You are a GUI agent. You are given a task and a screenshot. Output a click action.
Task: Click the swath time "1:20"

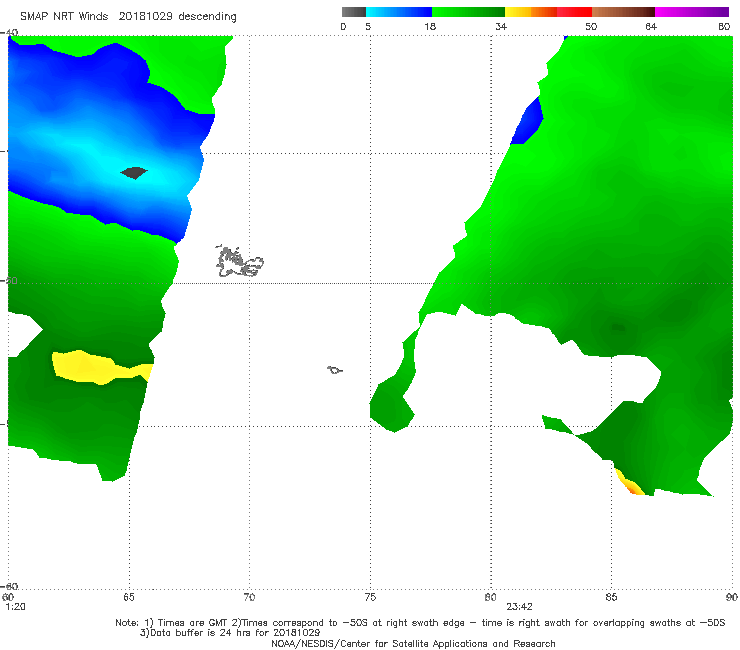(x=16, y=607)
